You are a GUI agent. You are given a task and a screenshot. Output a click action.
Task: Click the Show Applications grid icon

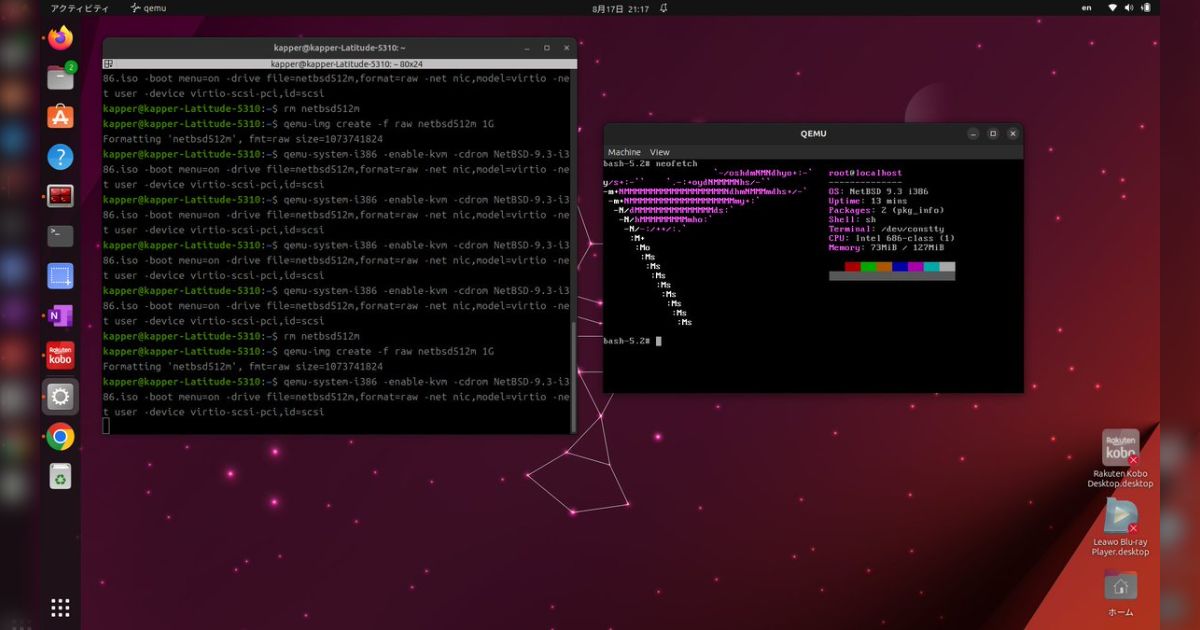(x=59, y=607)
